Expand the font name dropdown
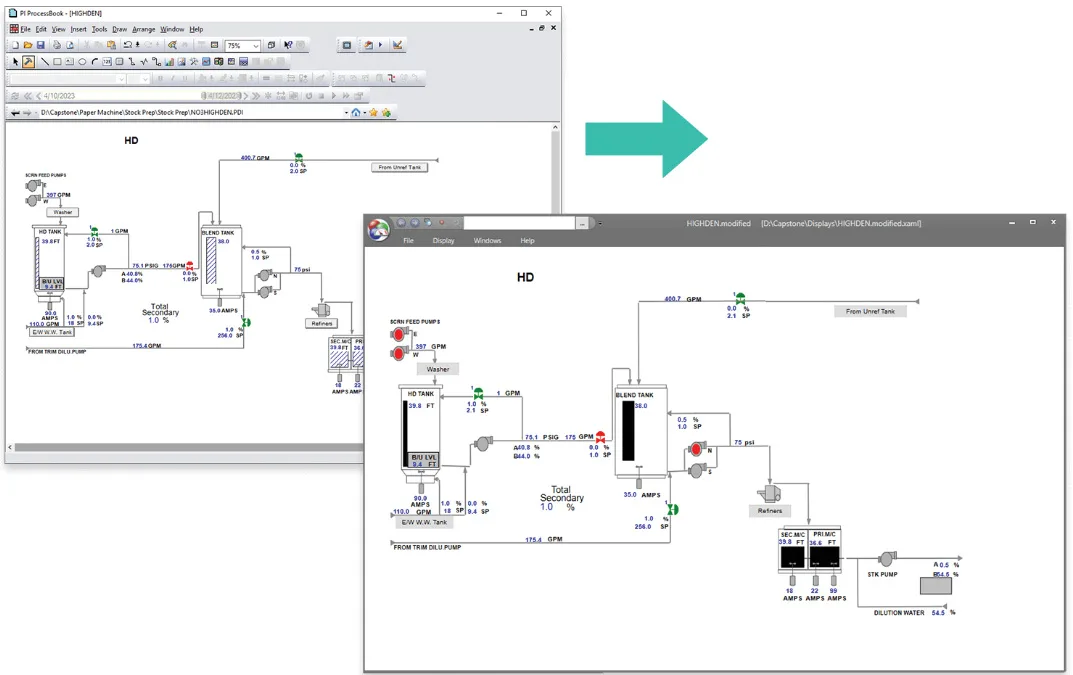 point(121,79)
